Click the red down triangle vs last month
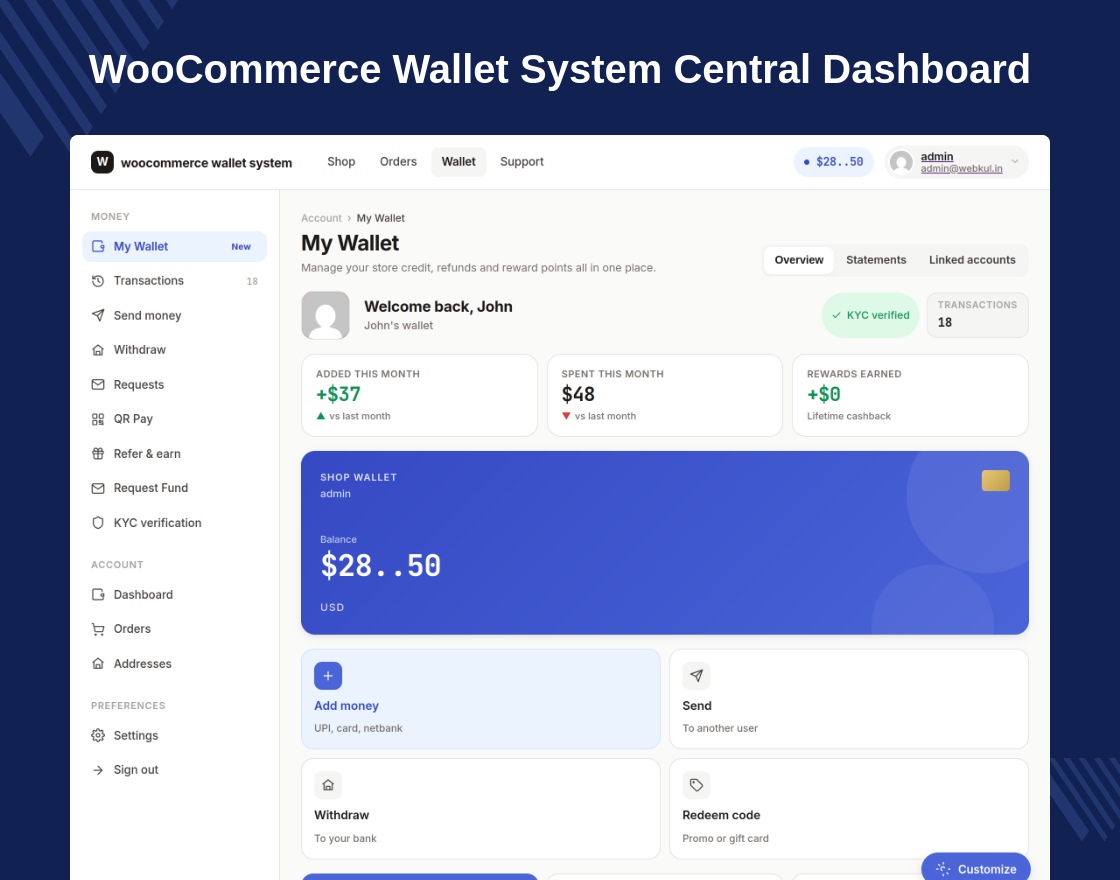The width and height of the screenshot is (1120, 880). pos(566,416)
